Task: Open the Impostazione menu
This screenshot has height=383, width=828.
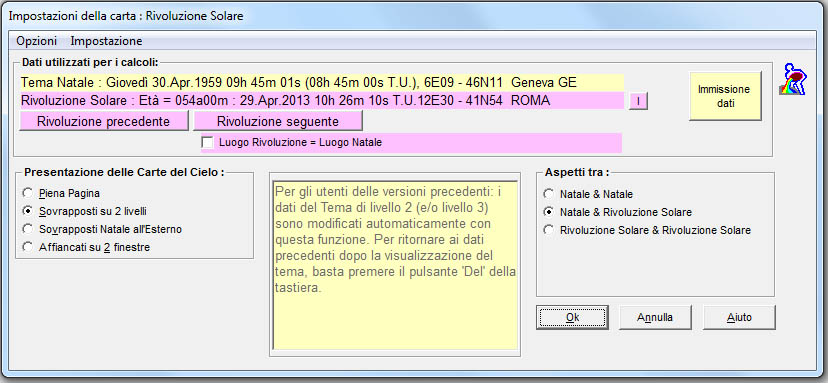Action: [x=106, y=41]
